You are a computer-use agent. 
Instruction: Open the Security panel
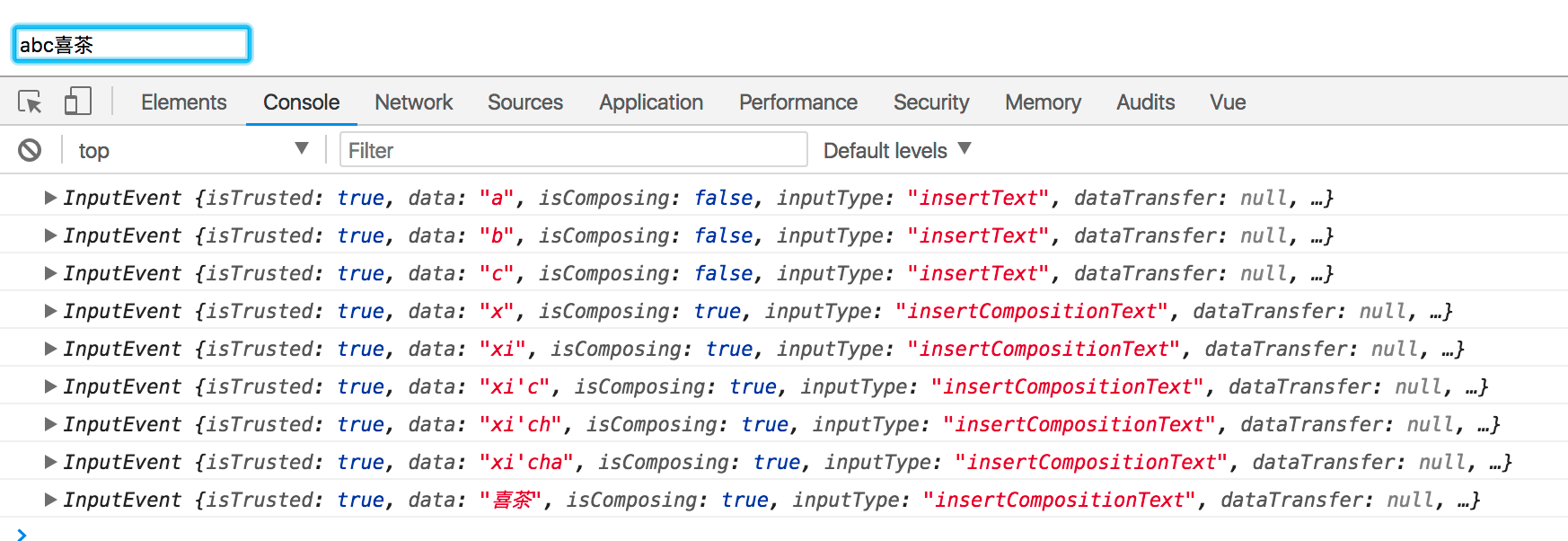[931, 102]
